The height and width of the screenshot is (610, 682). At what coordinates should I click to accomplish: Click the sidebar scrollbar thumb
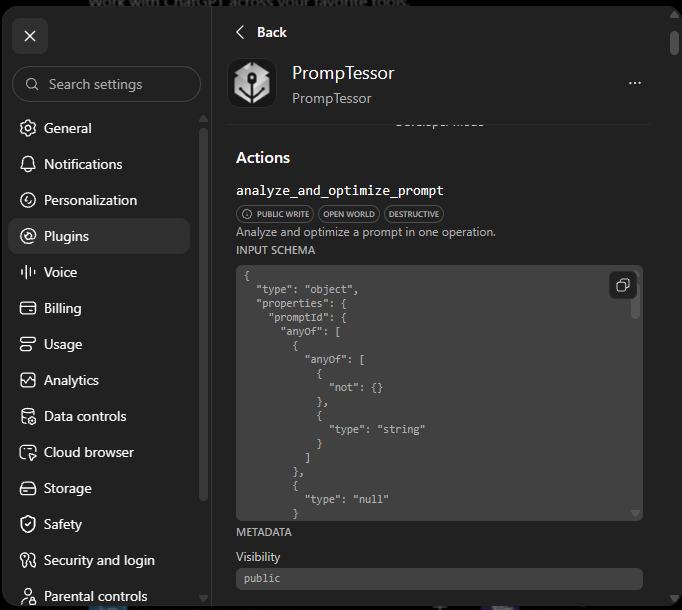tap(203, 314)
